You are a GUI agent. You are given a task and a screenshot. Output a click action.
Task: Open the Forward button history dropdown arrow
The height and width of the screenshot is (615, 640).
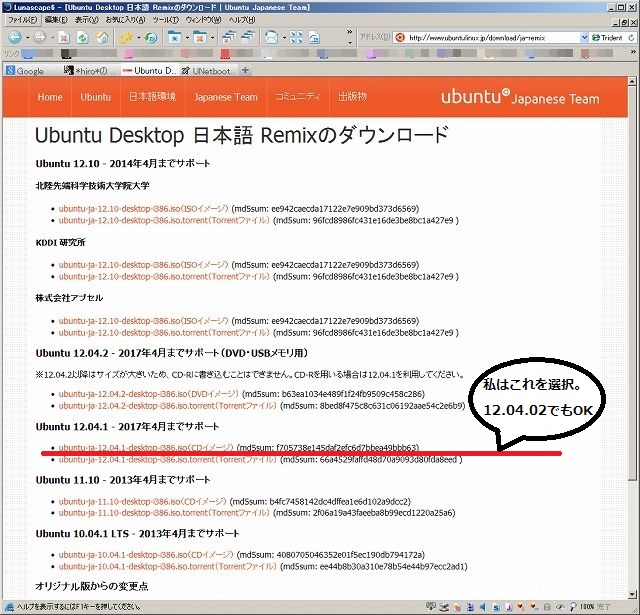point(53,38)
